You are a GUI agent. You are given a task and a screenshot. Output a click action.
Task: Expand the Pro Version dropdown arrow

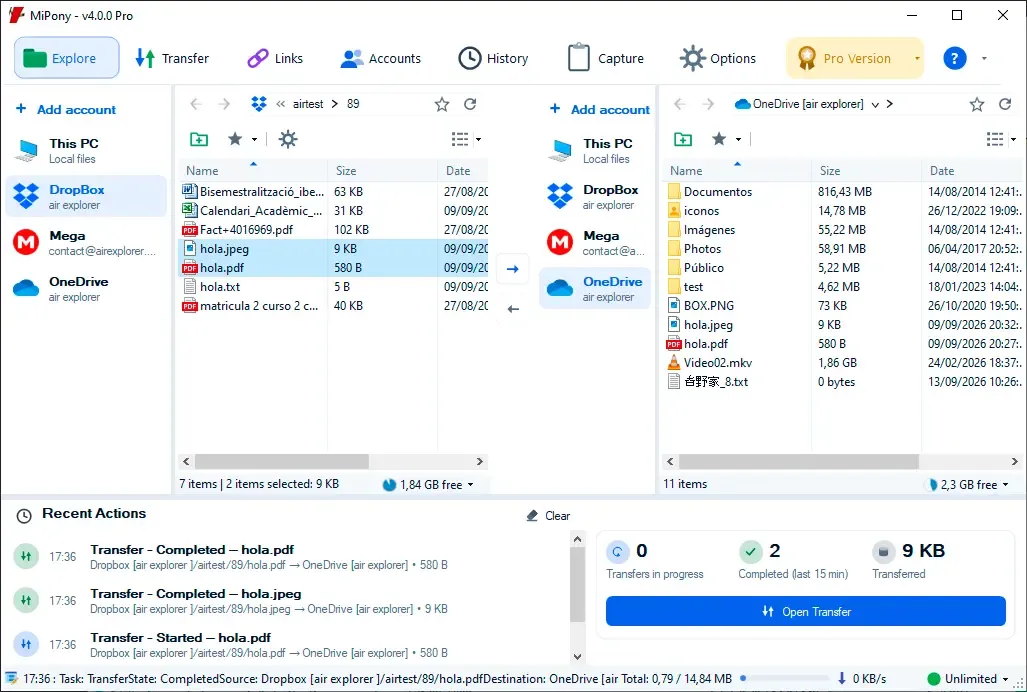click(x=917, y=58)
